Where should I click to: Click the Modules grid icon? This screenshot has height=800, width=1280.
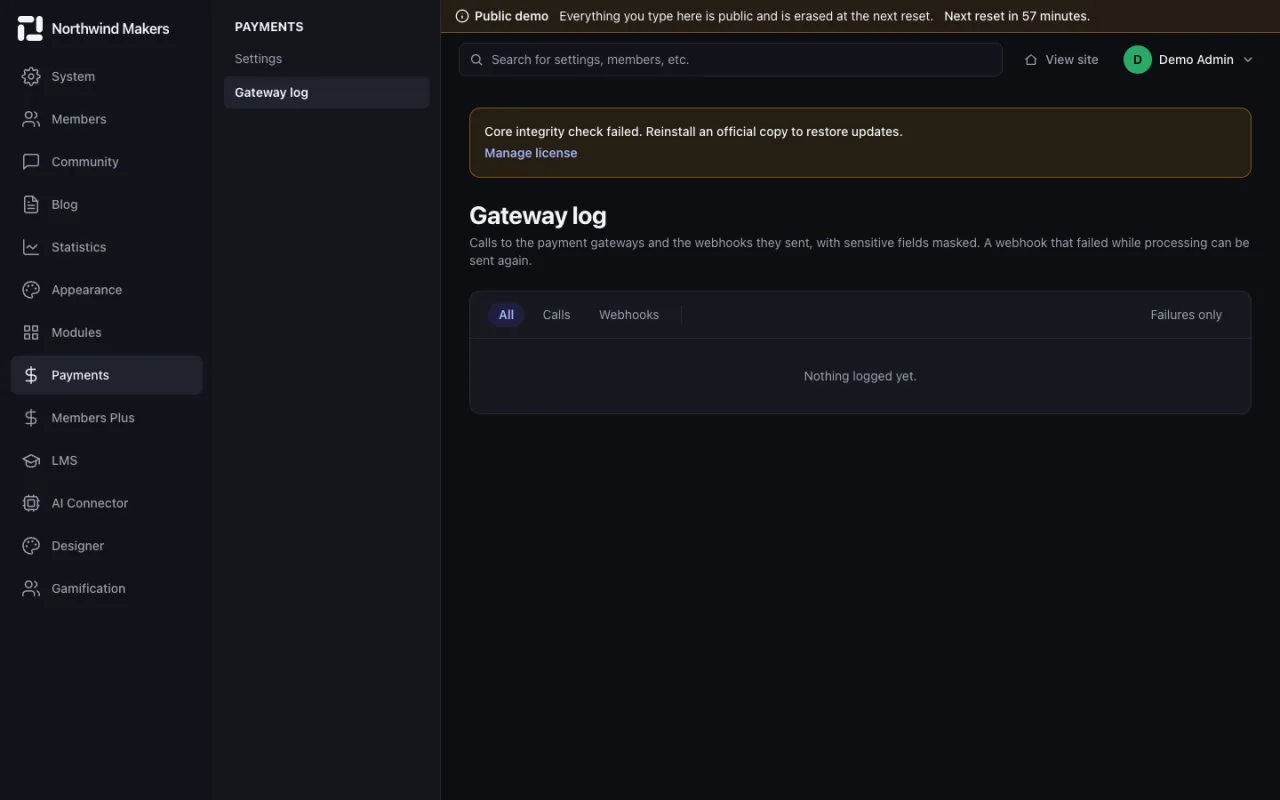tap(31, 332)
